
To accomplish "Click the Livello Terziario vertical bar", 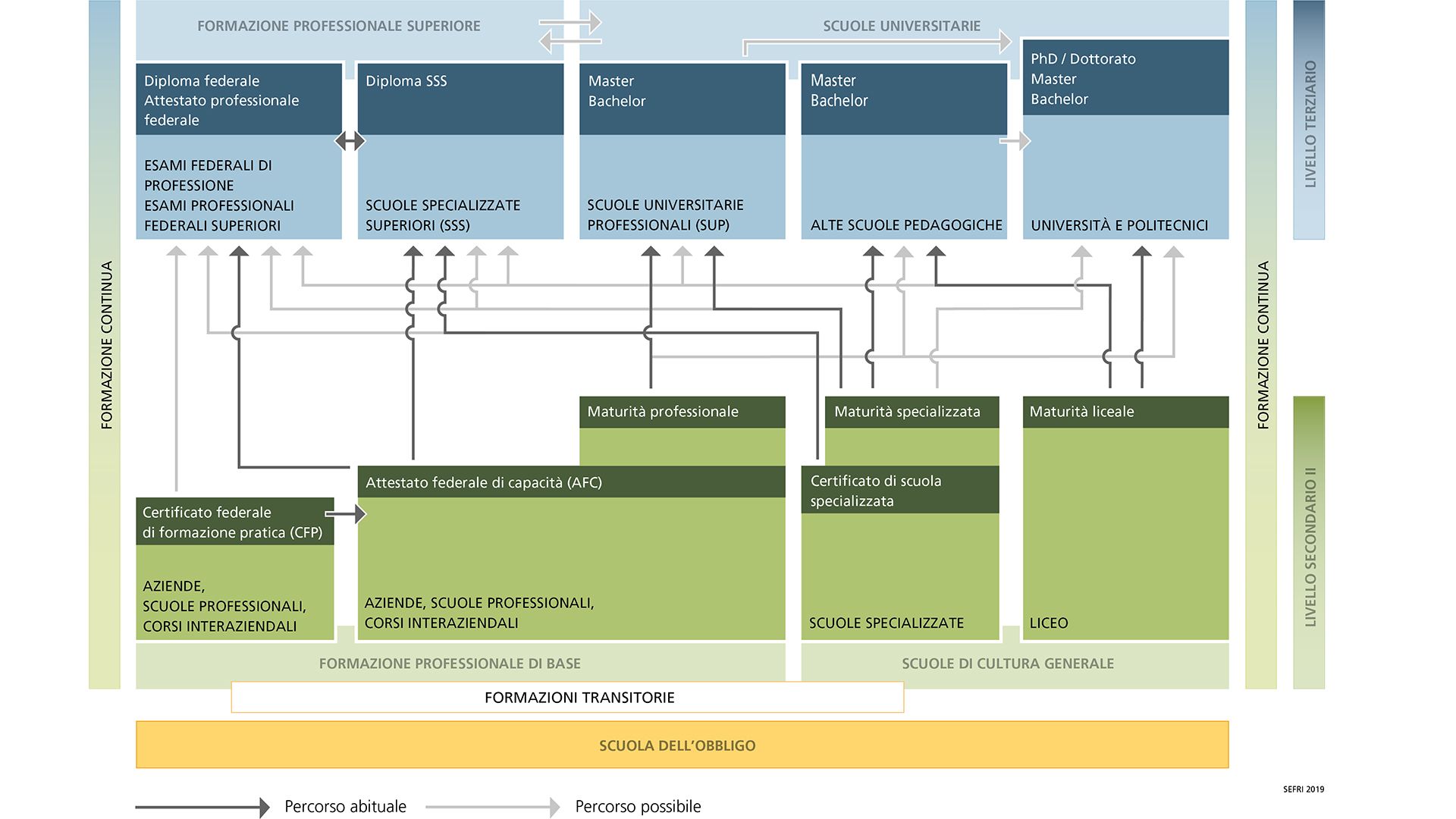I will (1309, 121).
